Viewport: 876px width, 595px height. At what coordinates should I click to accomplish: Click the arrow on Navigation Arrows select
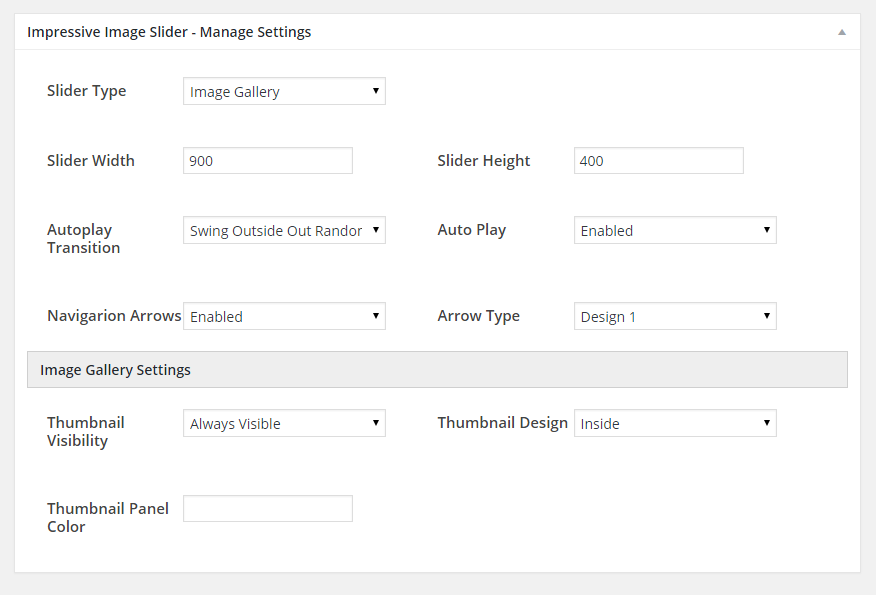point(375,316)
